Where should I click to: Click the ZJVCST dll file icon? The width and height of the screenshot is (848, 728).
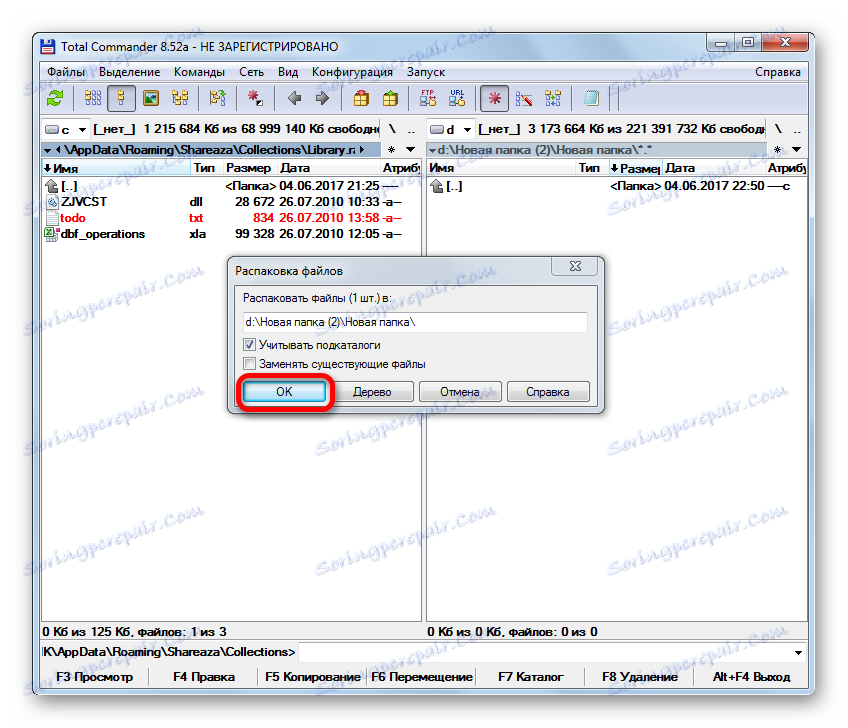52,202
